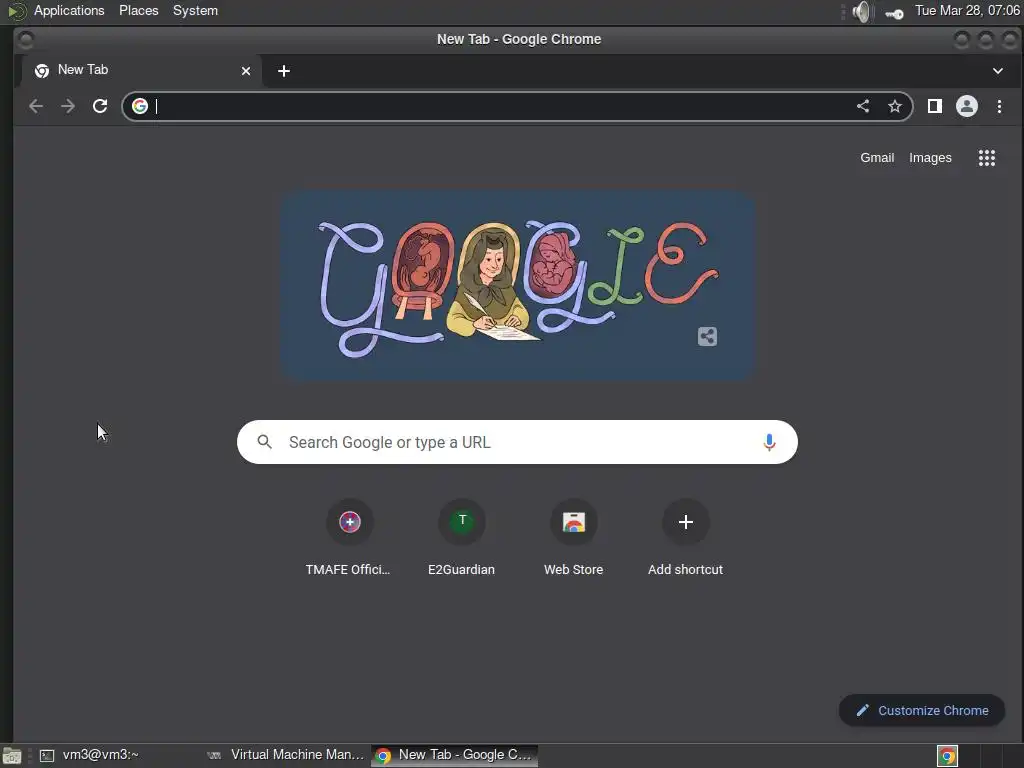1024x768 pixels.
Task: Open the Google apps grid
Action: (987, 157)
